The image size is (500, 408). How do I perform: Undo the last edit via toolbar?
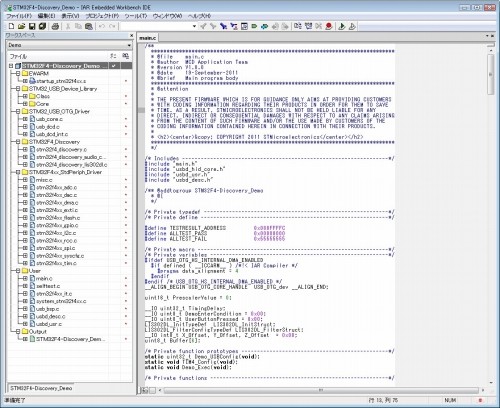tap(102, 26)
